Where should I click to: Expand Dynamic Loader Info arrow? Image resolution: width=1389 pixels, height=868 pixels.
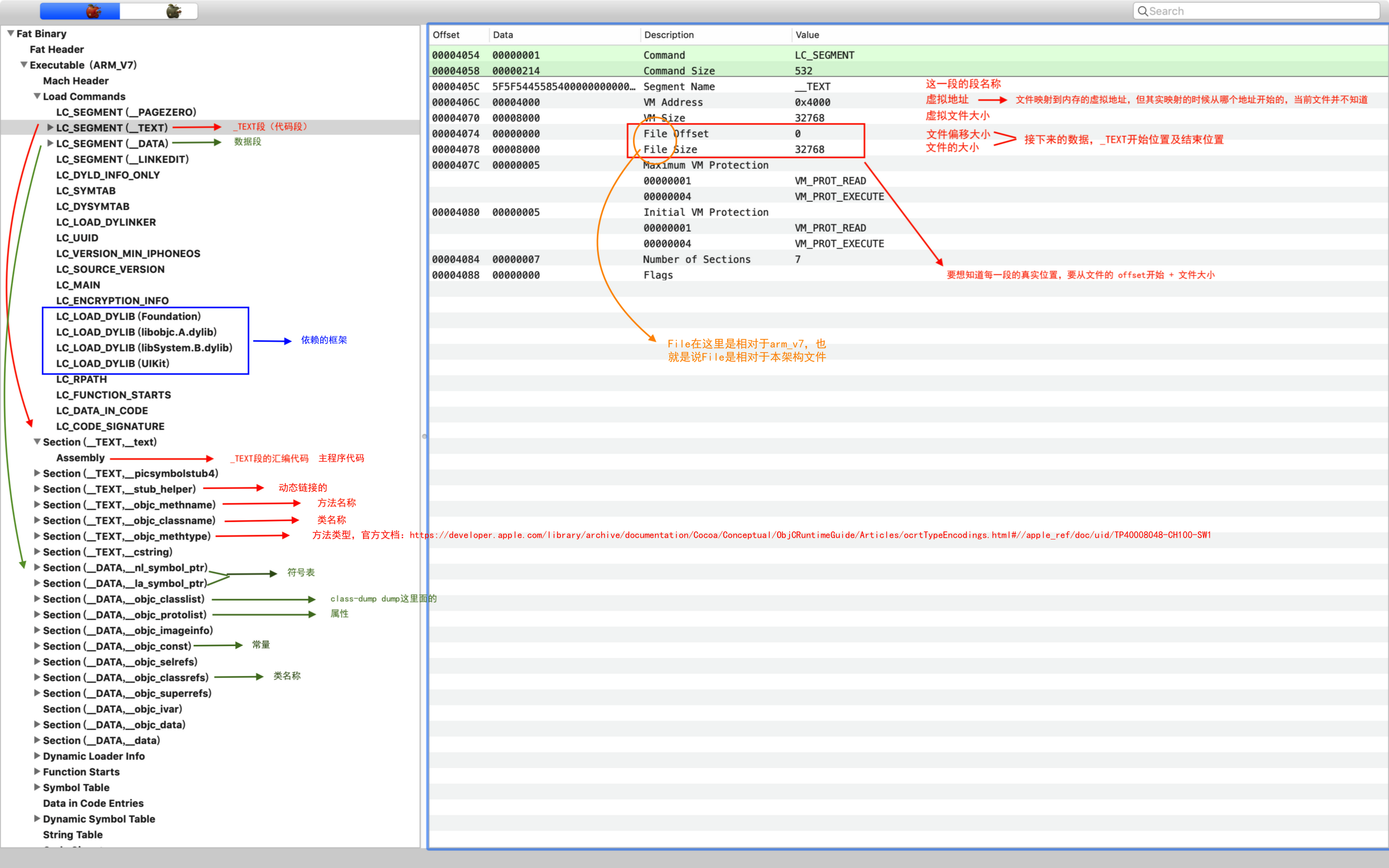pyautogui.click(x=37, y=755)
